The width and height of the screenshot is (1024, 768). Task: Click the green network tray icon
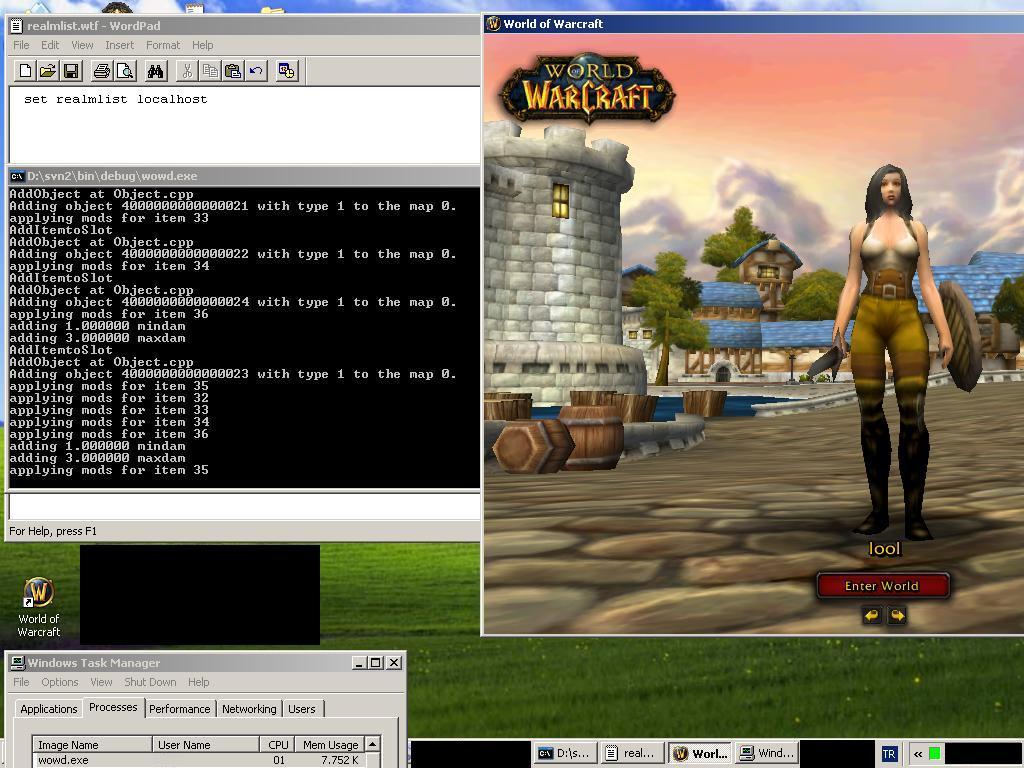pyautogui.click(x=935, y=754)
